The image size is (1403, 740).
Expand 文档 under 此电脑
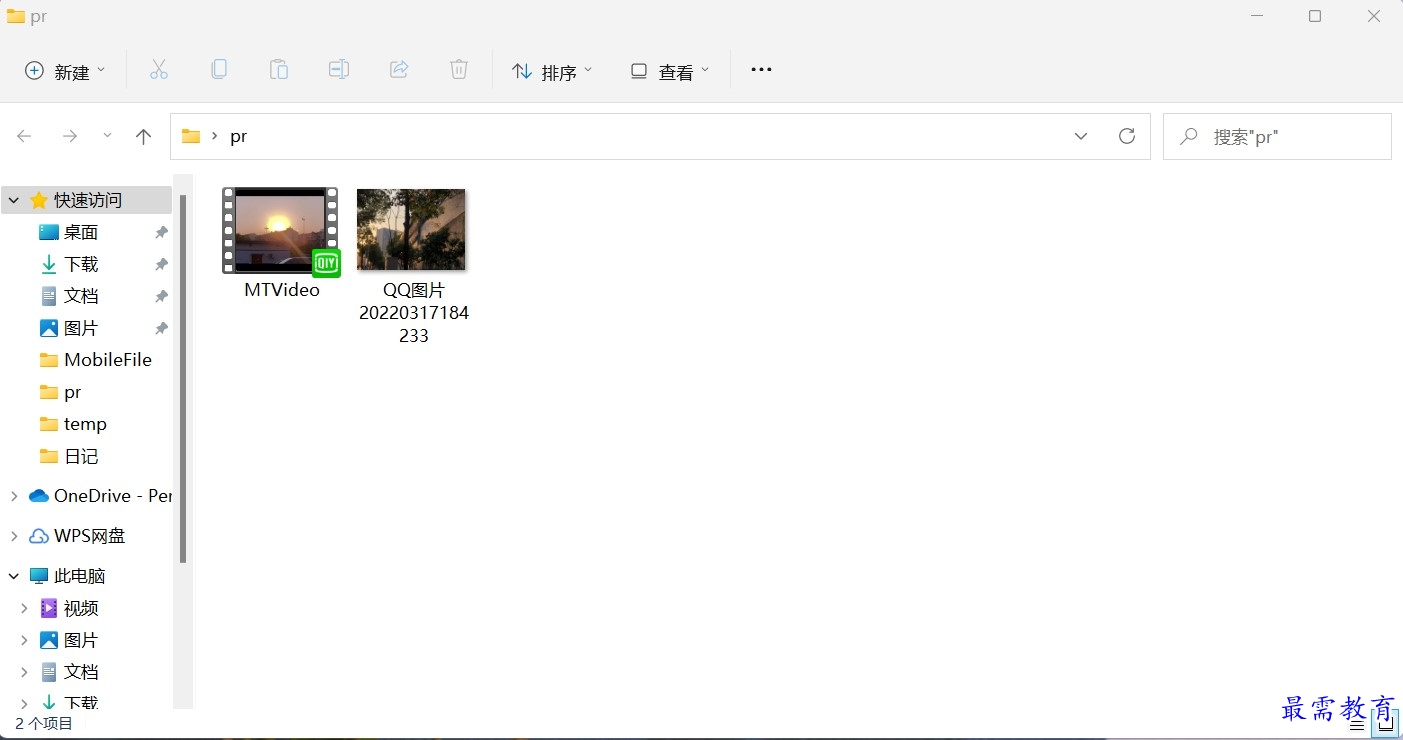click(x=25, y=672)
